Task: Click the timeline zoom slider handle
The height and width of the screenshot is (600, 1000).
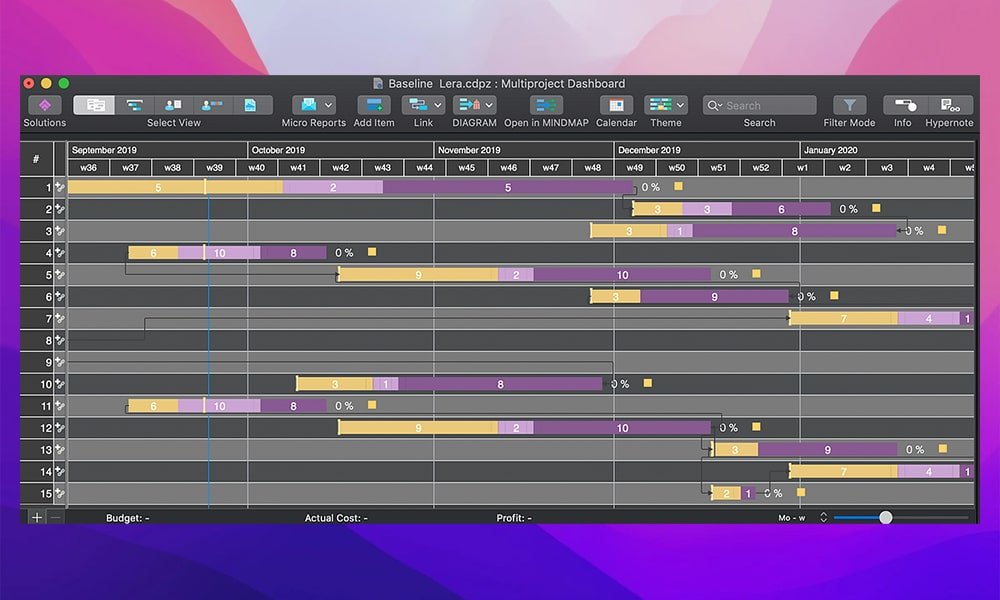Action: pos(885,518)
